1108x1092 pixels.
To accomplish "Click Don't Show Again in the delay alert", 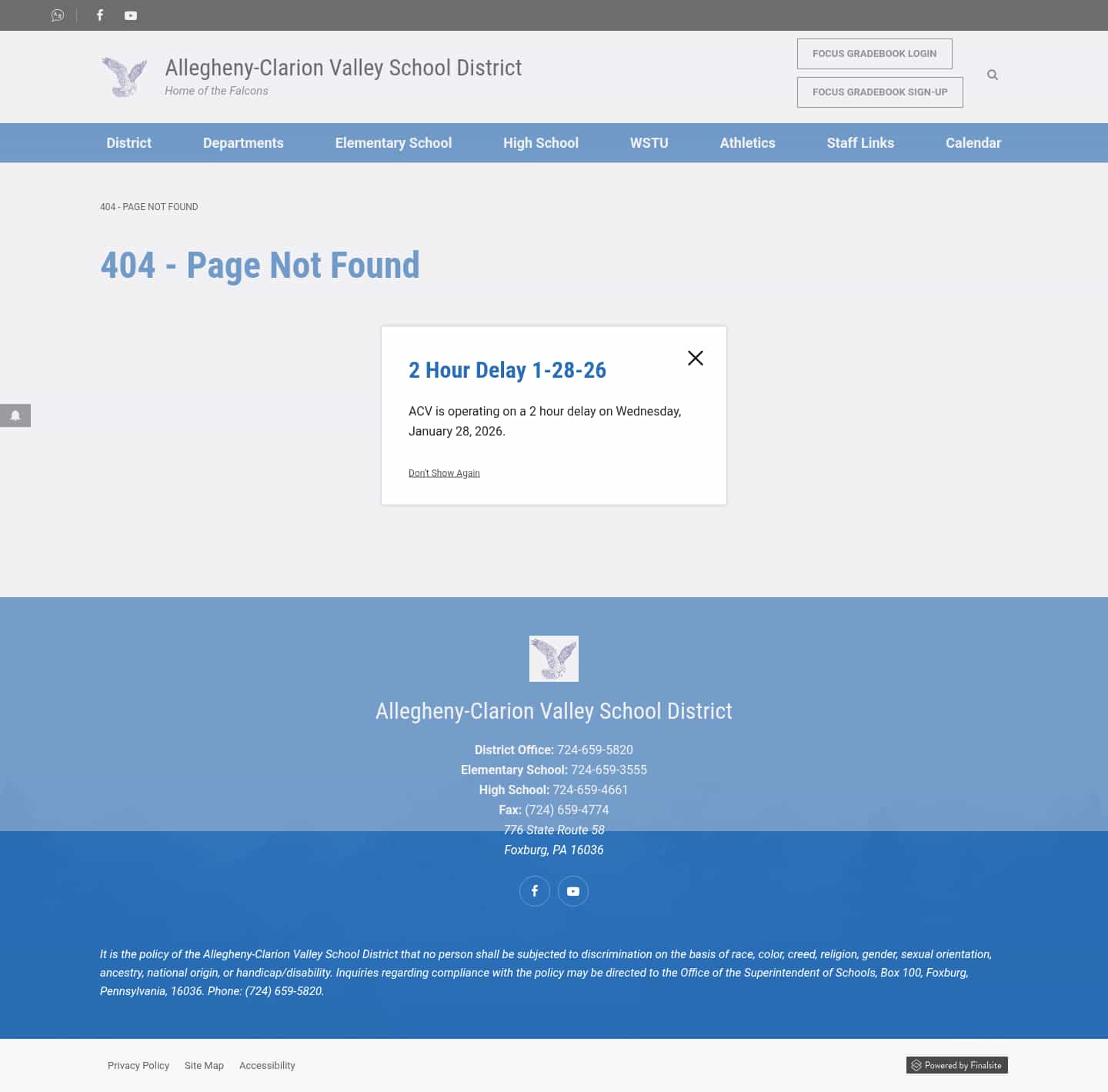I will 444,473.
